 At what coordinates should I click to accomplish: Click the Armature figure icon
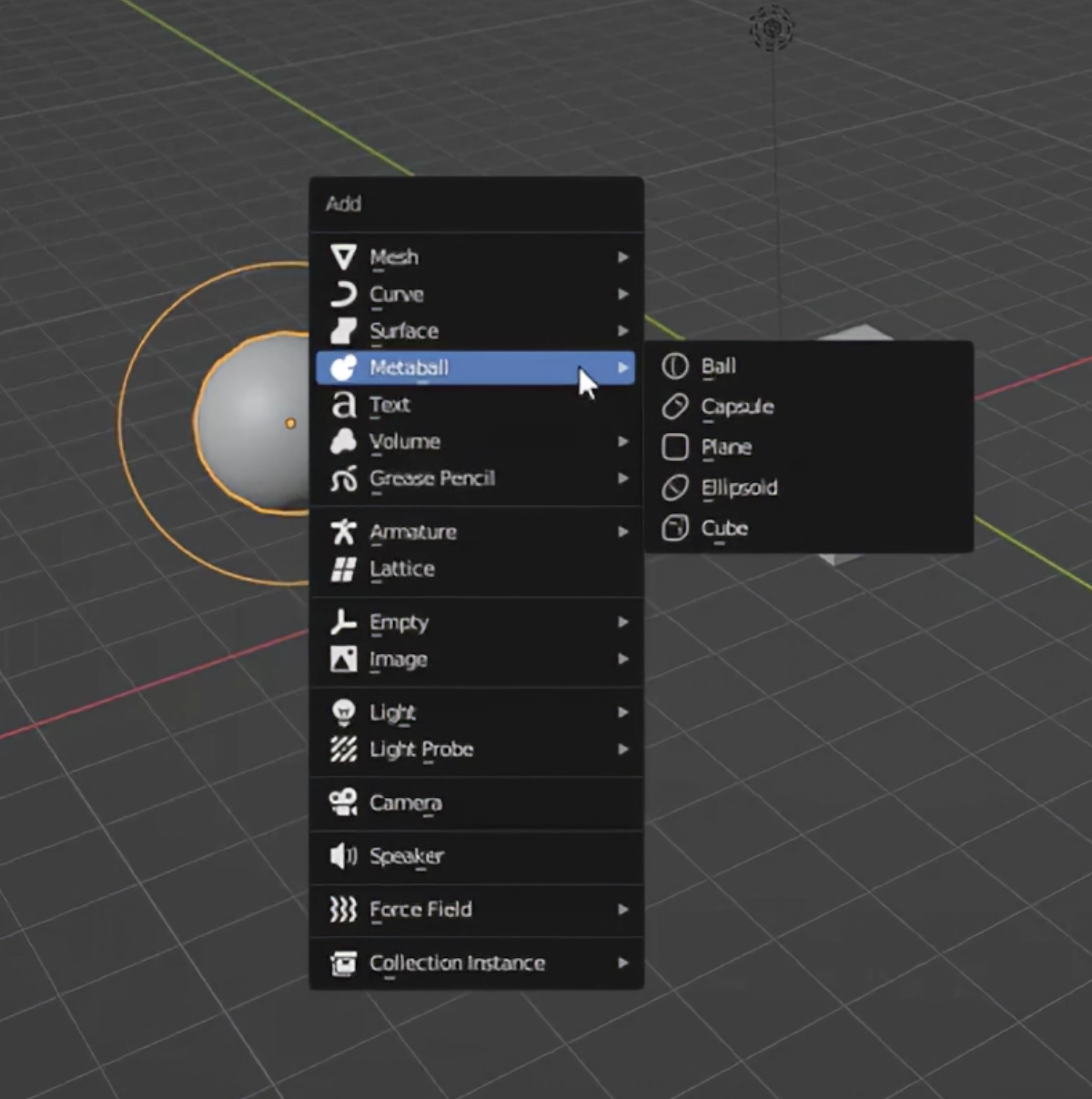pos(343,532)
